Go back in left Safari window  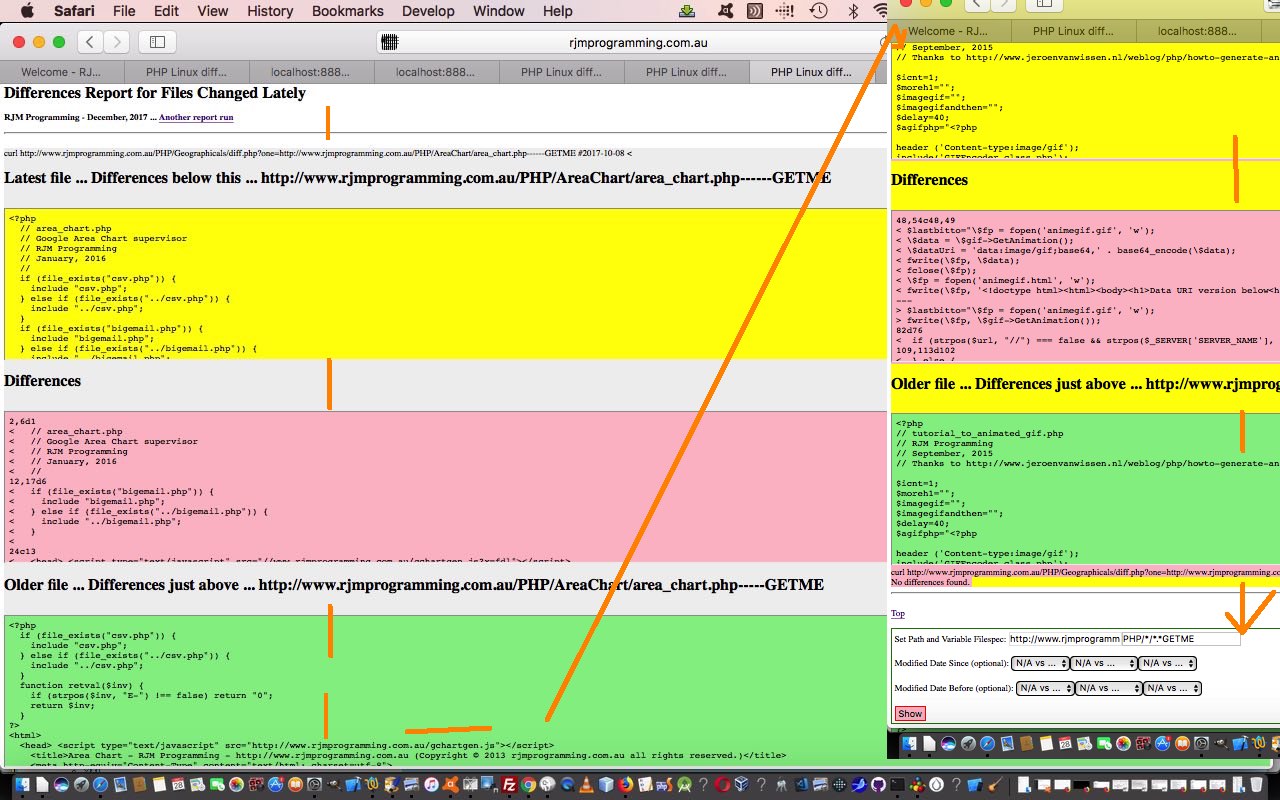[90, 42]
